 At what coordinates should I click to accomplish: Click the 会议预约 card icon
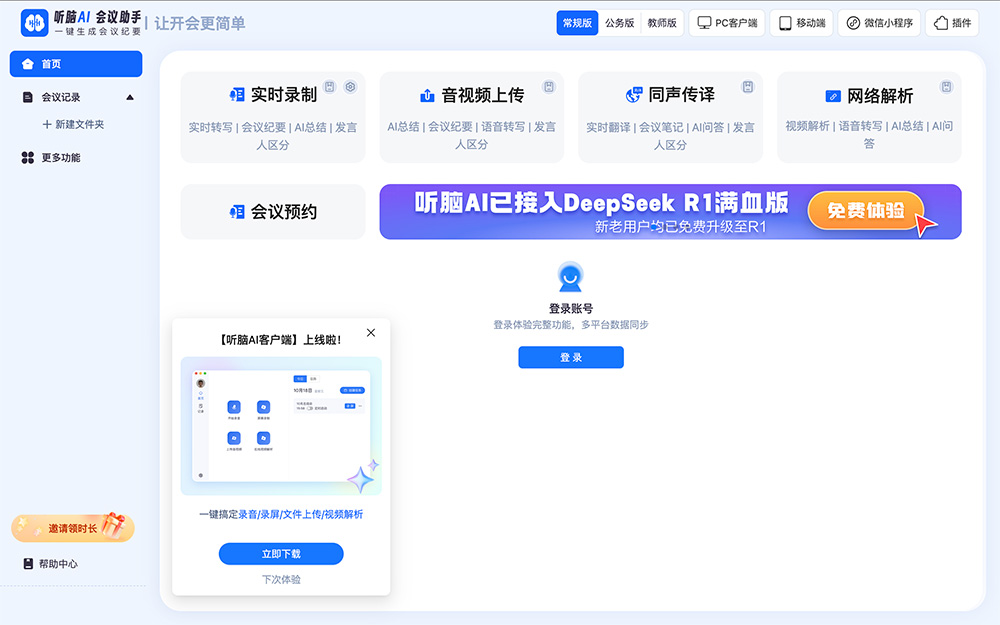(237, 212)
